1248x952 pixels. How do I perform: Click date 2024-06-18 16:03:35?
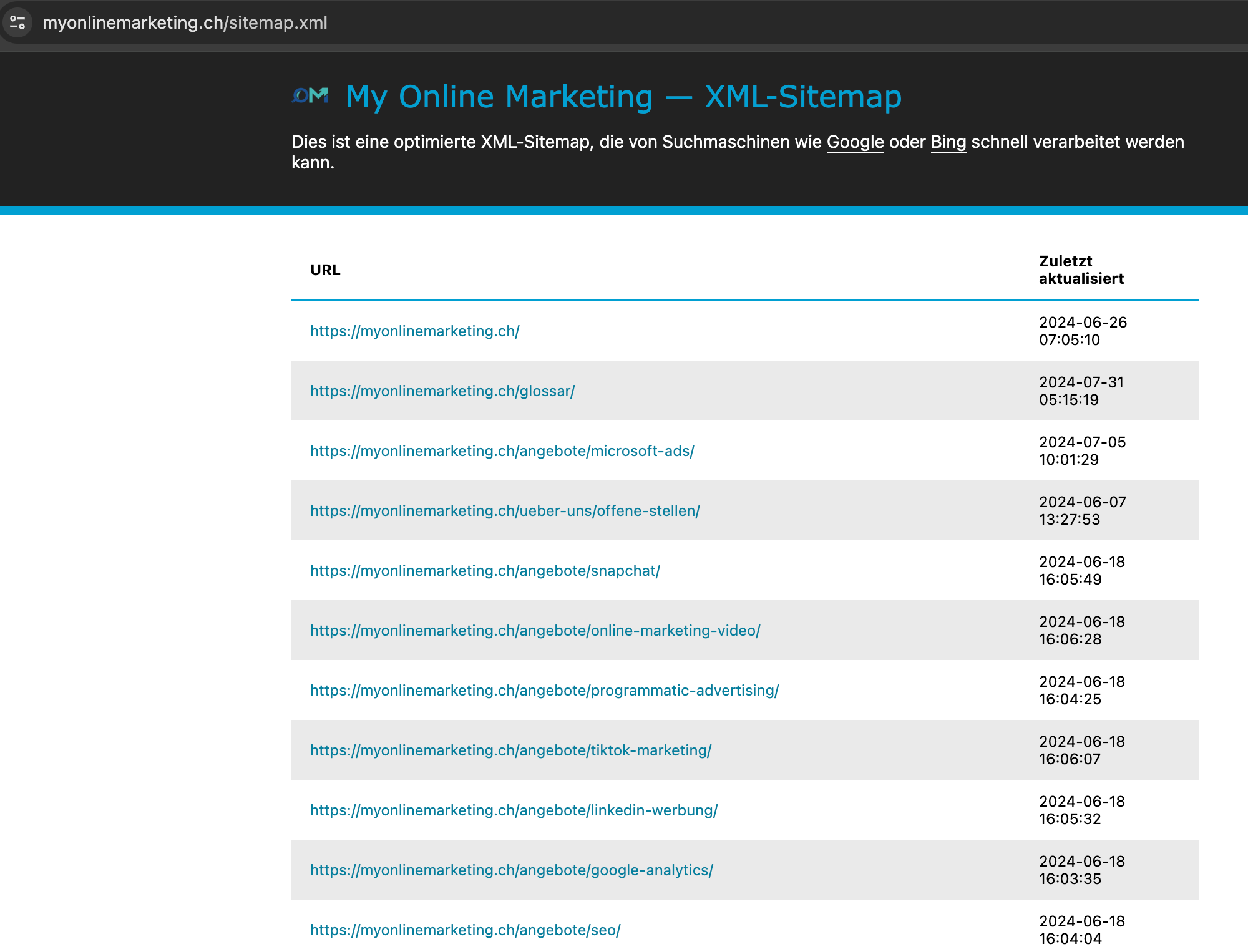pos(1081,870)
